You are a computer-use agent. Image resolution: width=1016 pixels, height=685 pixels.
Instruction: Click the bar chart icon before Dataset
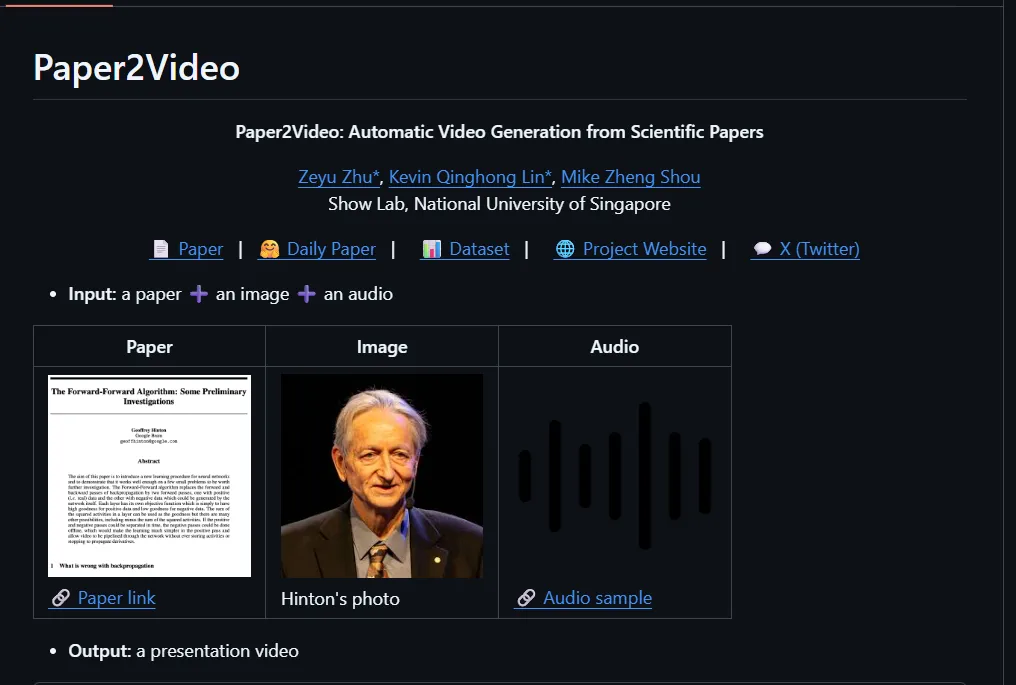432,249
